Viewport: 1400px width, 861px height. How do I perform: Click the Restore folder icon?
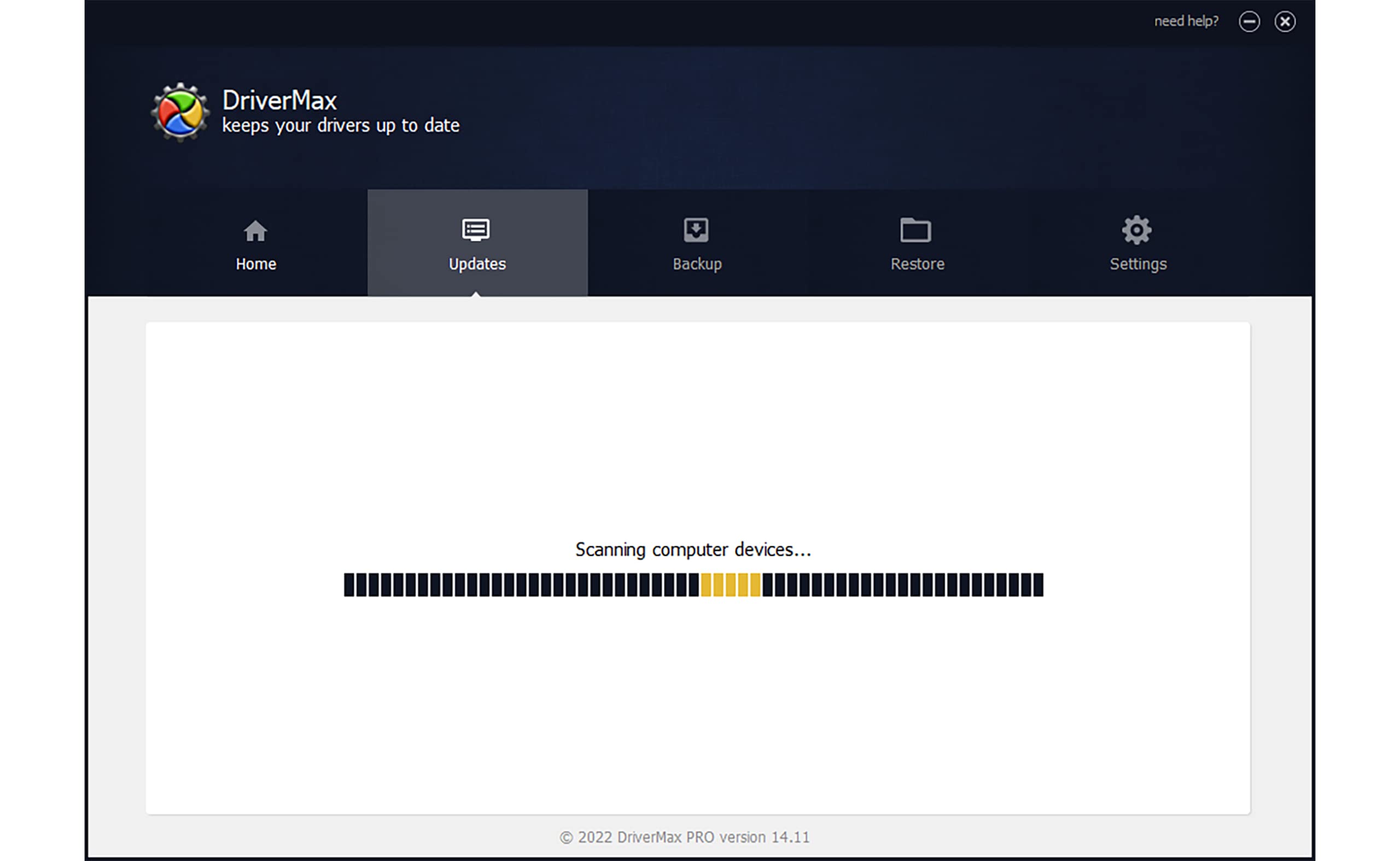coord(916,230)
